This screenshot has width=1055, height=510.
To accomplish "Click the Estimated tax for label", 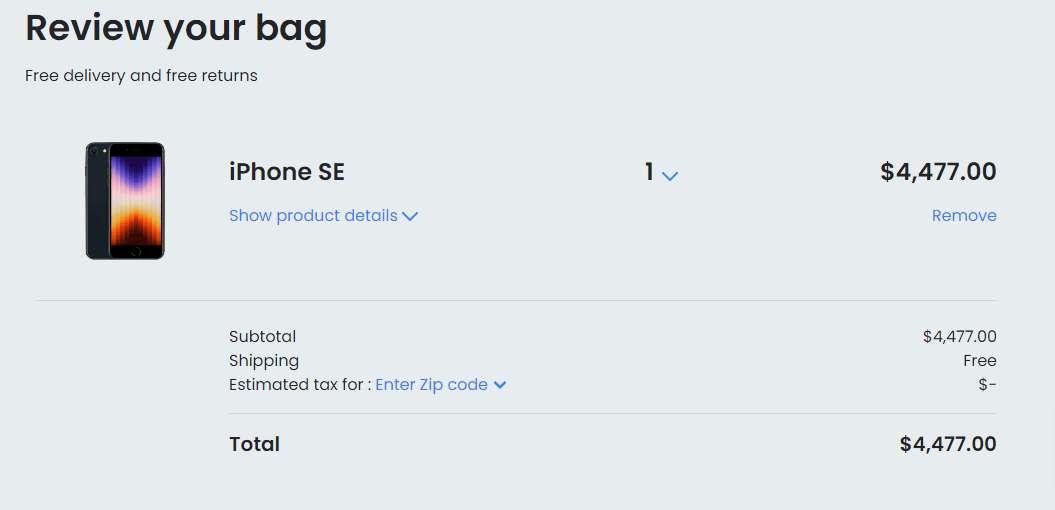I will pos(299,385).
